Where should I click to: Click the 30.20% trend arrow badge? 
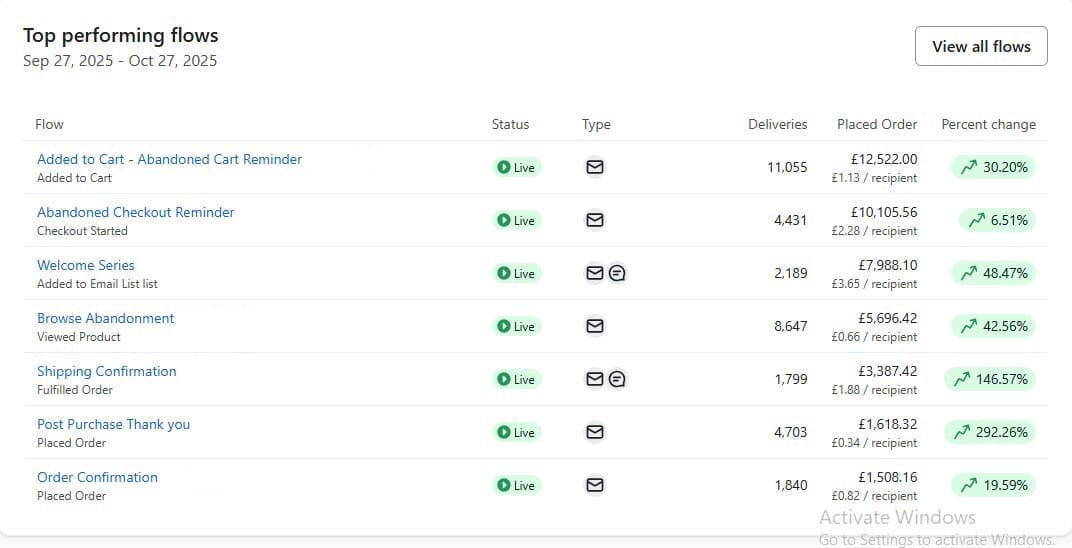993,167
